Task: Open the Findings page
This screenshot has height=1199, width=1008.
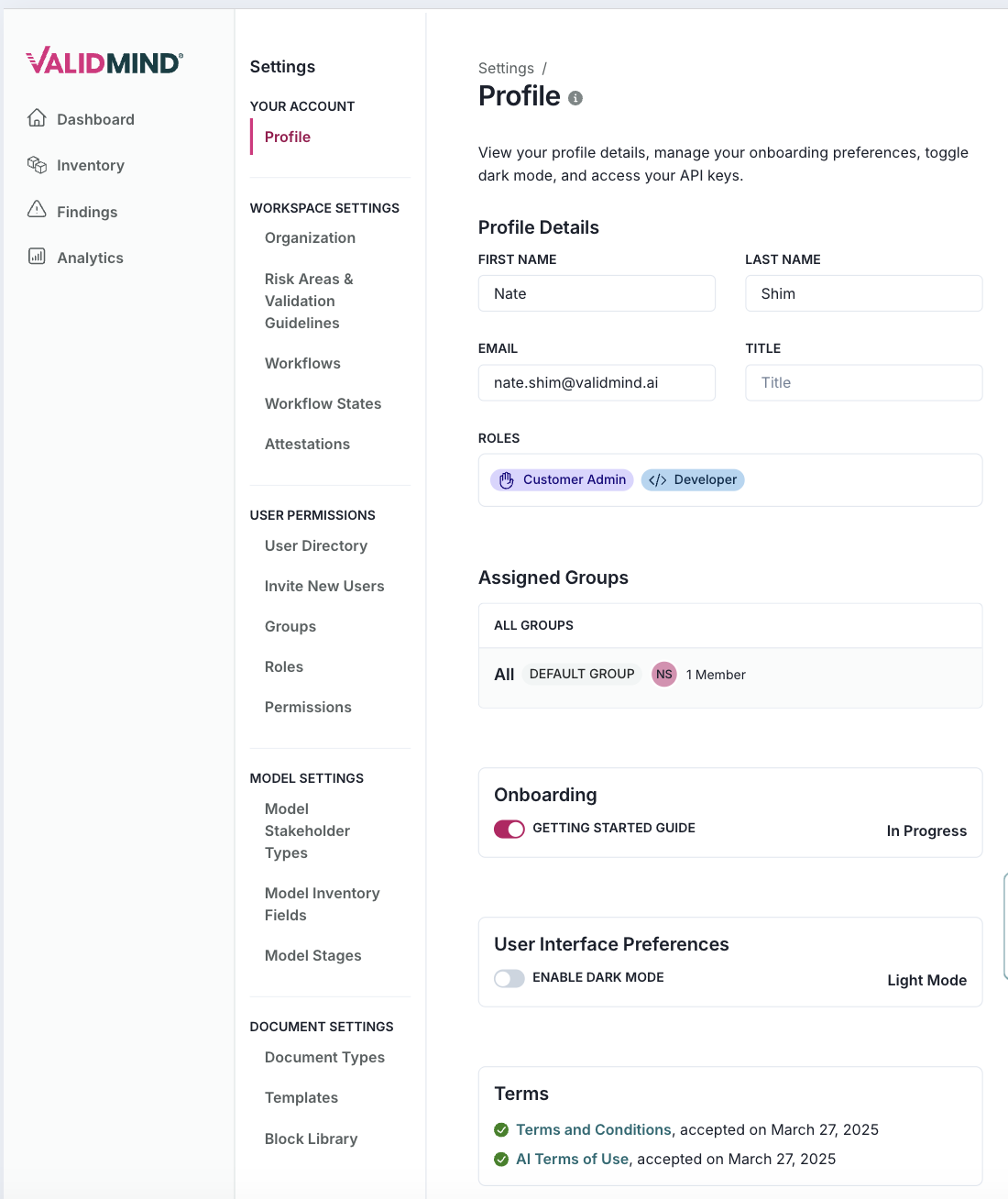Action: (86, 212)
